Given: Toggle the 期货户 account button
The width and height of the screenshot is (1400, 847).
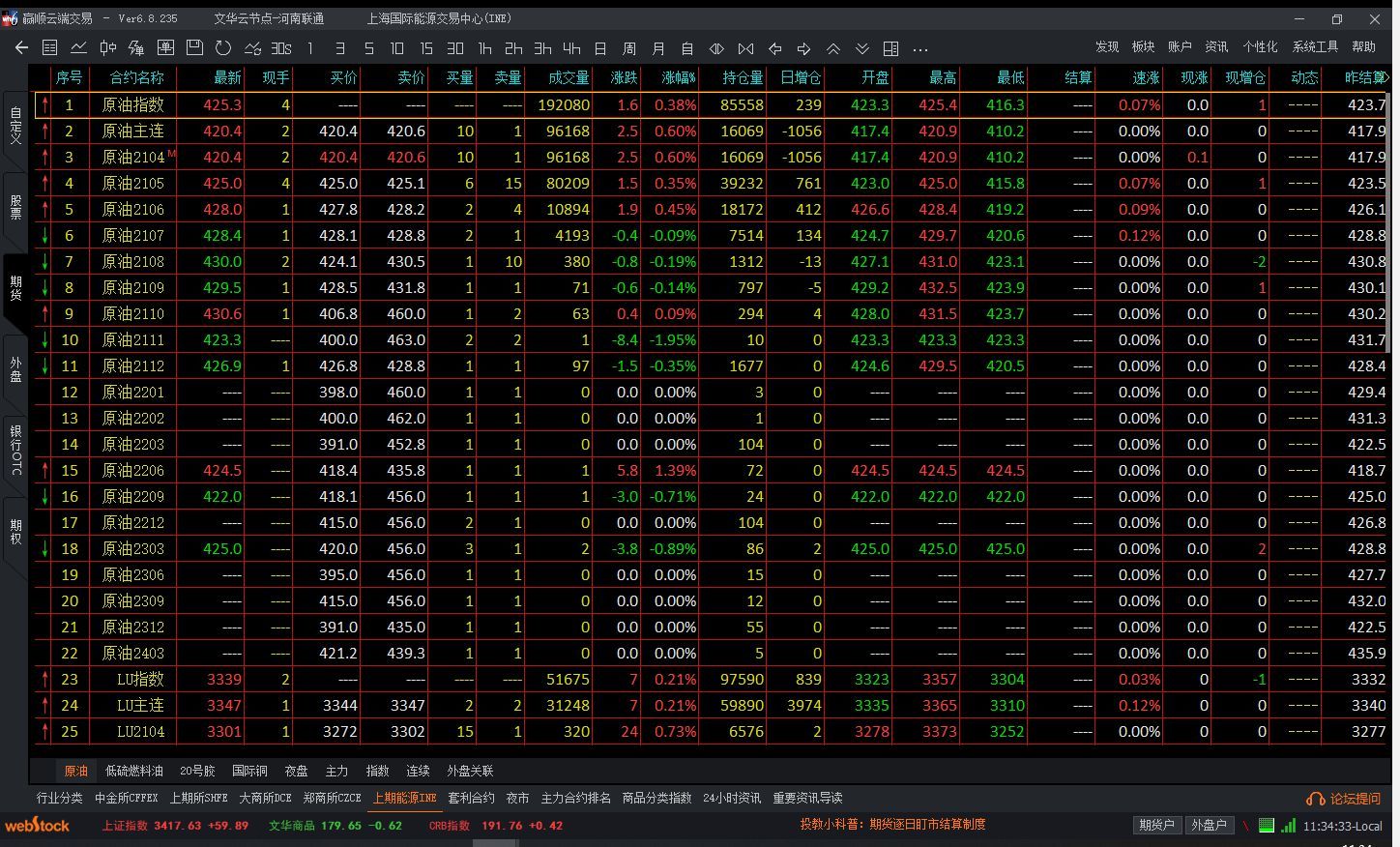Looking at the screenshot, I should [x=1156, y=825].
